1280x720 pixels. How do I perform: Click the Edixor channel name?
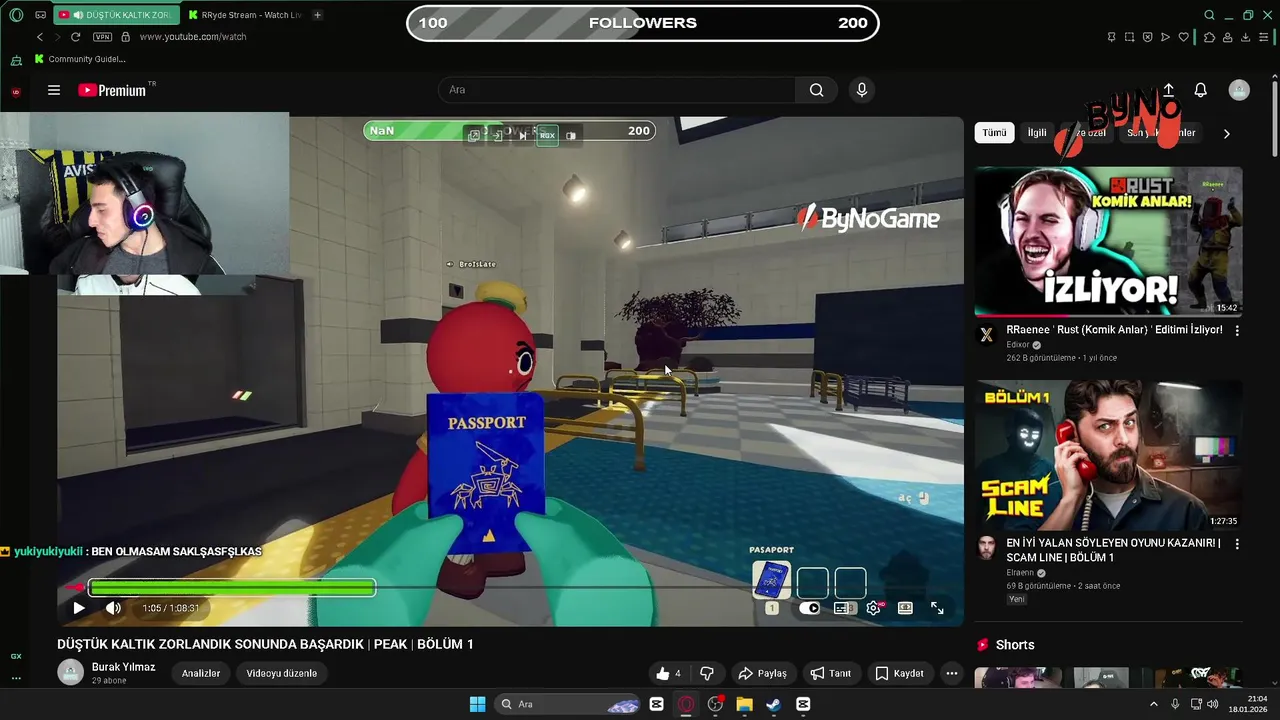[1018, 345]
